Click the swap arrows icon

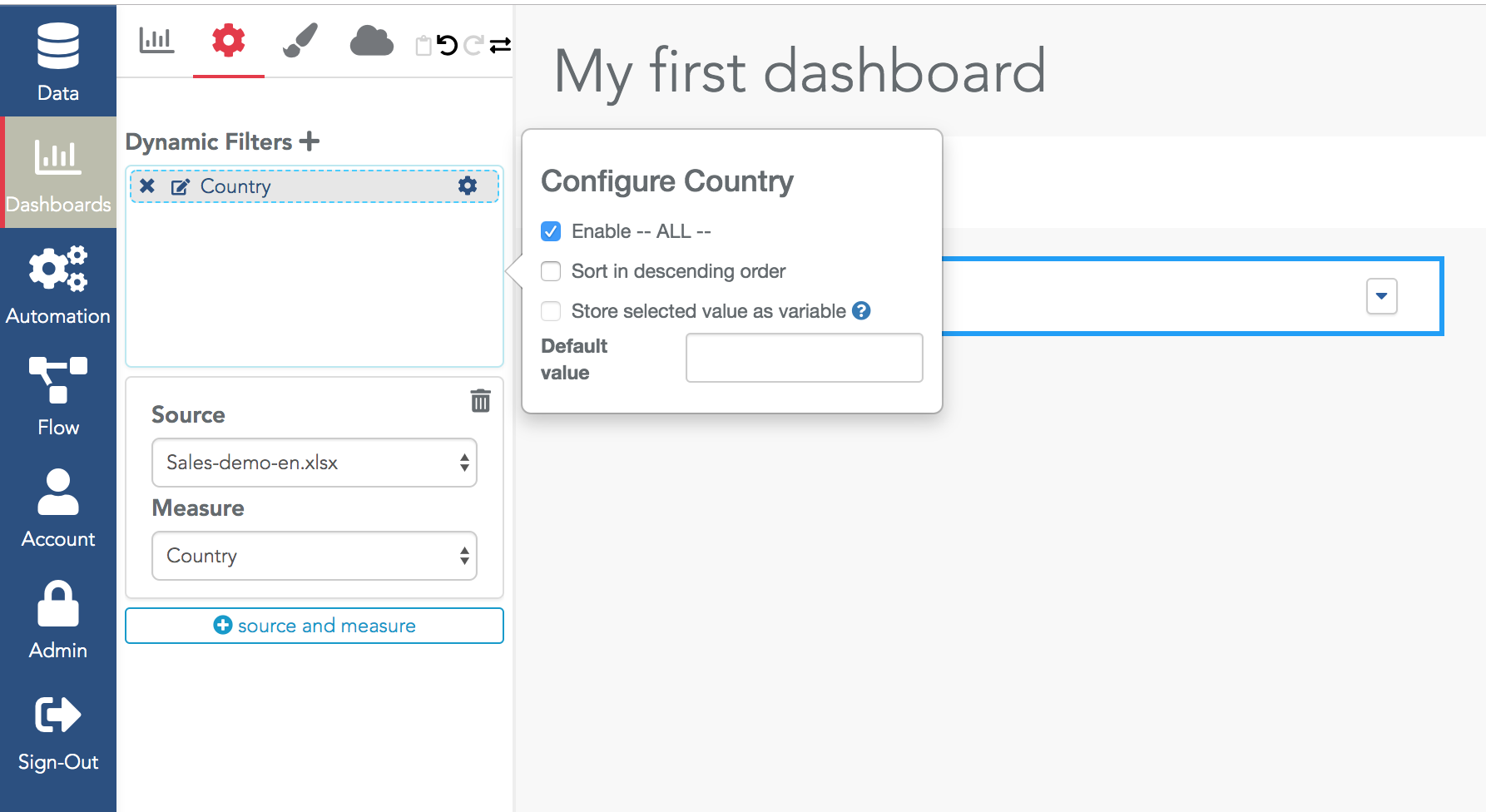500,45
